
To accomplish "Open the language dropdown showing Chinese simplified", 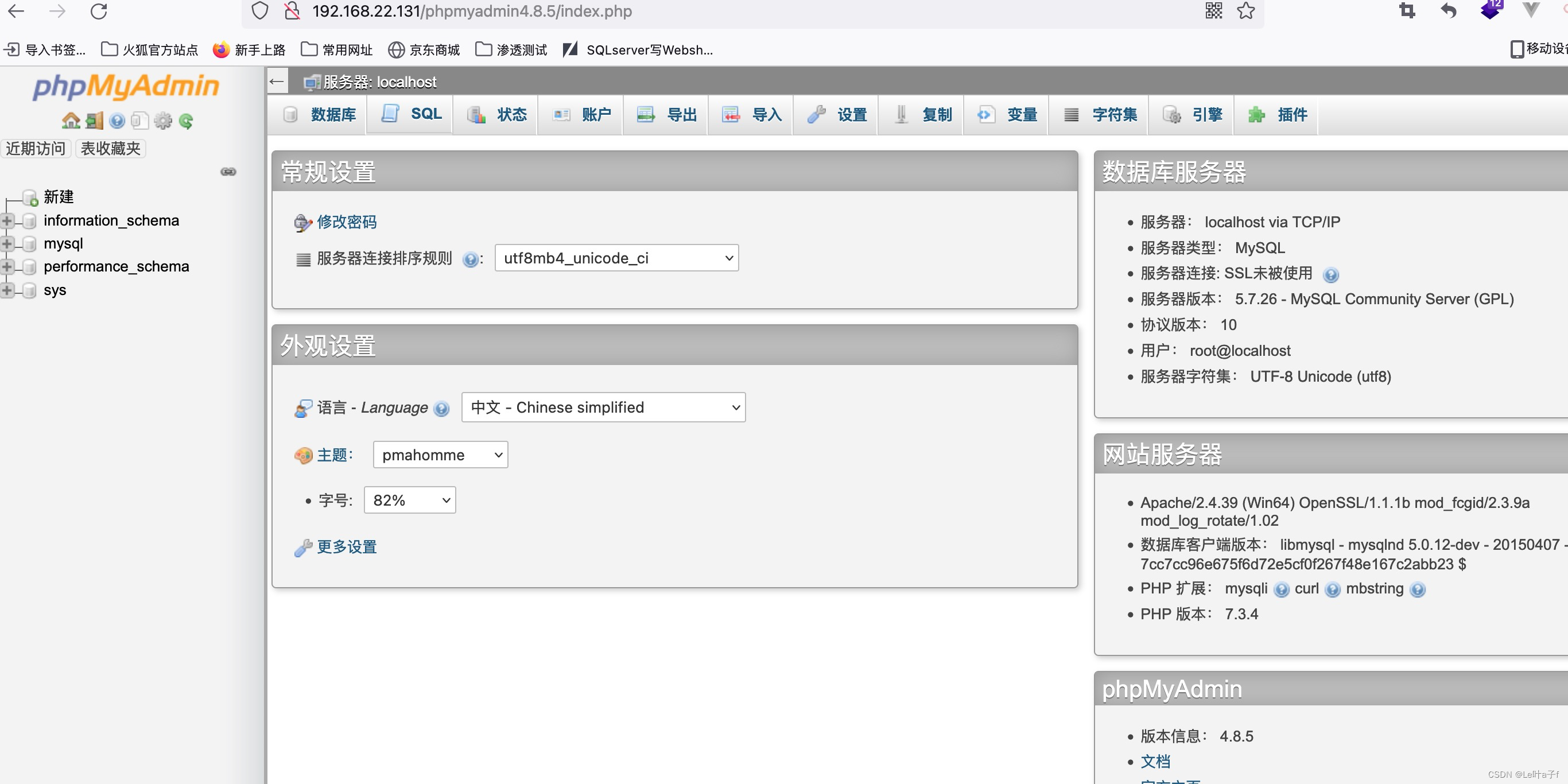I will click(603, 407).
